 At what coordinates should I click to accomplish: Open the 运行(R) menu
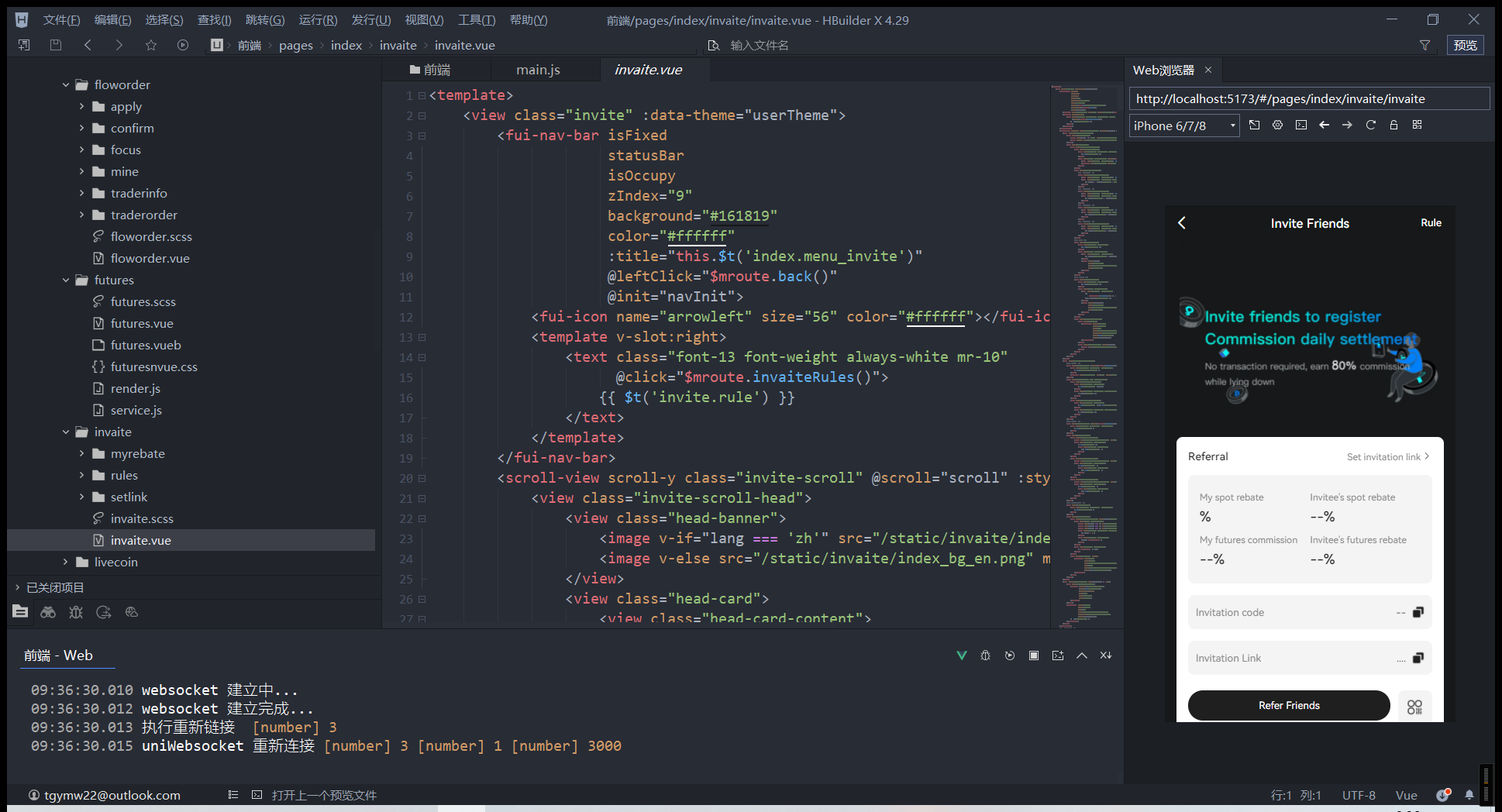point(318,20)
